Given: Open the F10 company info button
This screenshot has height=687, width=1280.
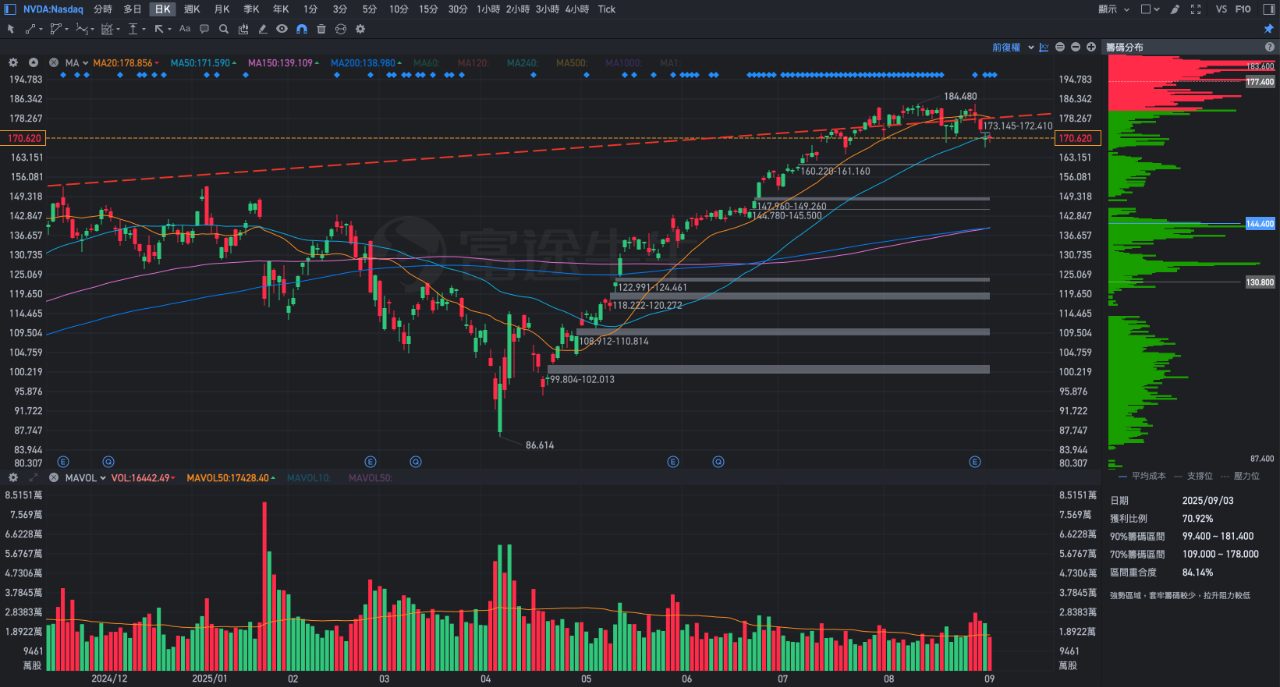Looking at the screenshot, I should 1243,9.
